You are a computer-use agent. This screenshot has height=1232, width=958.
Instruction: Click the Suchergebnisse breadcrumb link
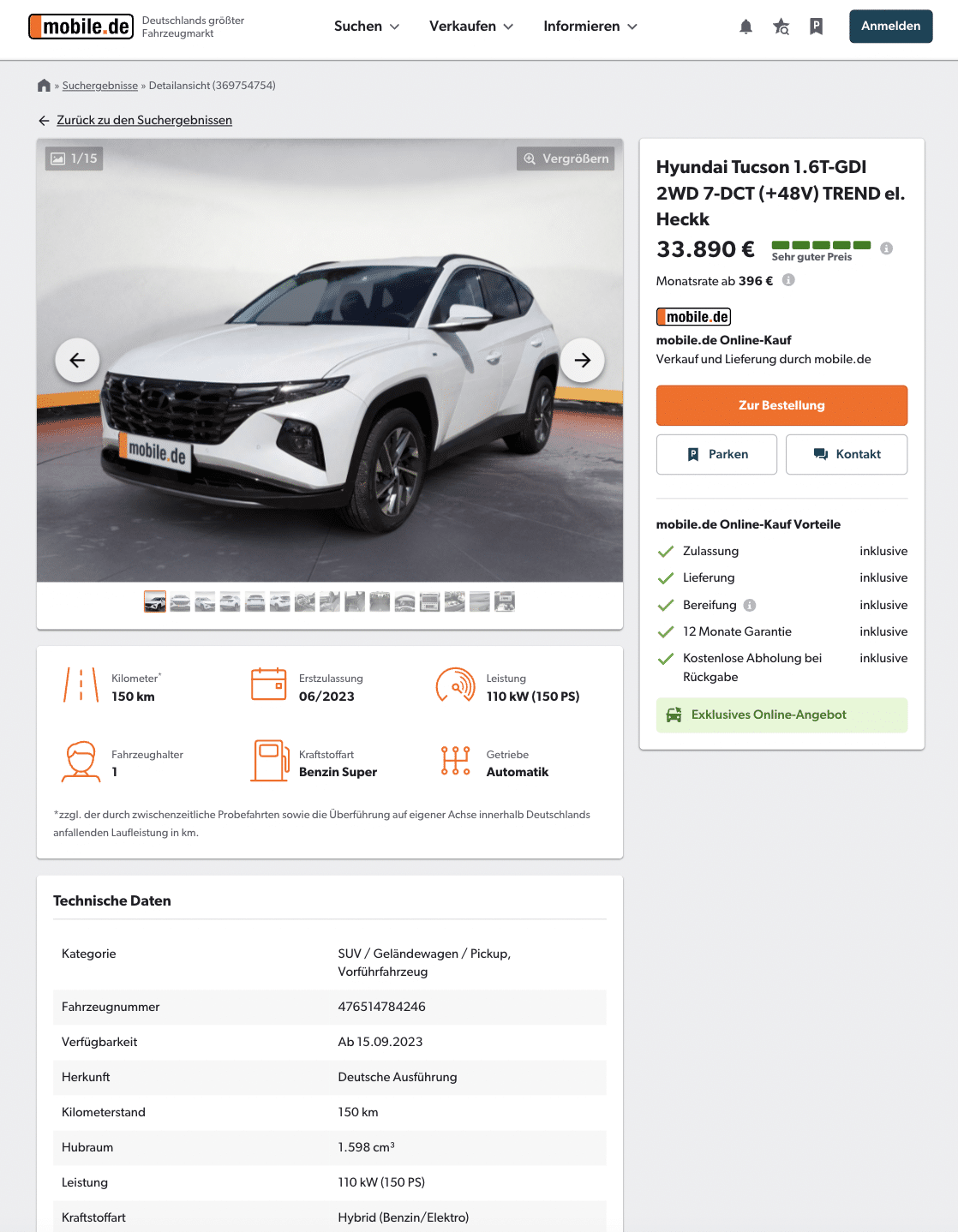click(100, 86)
